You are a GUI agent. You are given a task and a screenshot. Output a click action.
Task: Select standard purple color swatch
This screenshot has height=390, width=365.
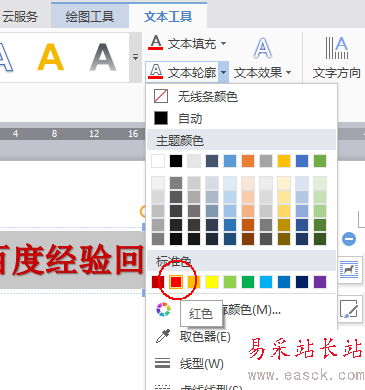tap(320, 282)
